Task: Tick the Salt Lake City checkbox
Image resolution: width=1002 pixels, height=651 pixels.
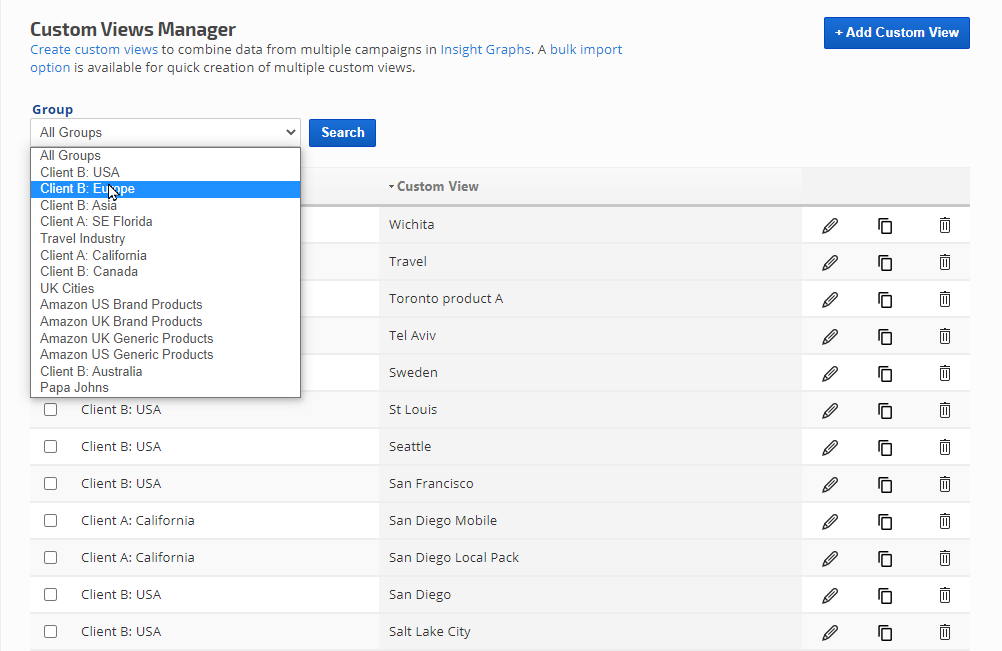Action: point(51,632)
